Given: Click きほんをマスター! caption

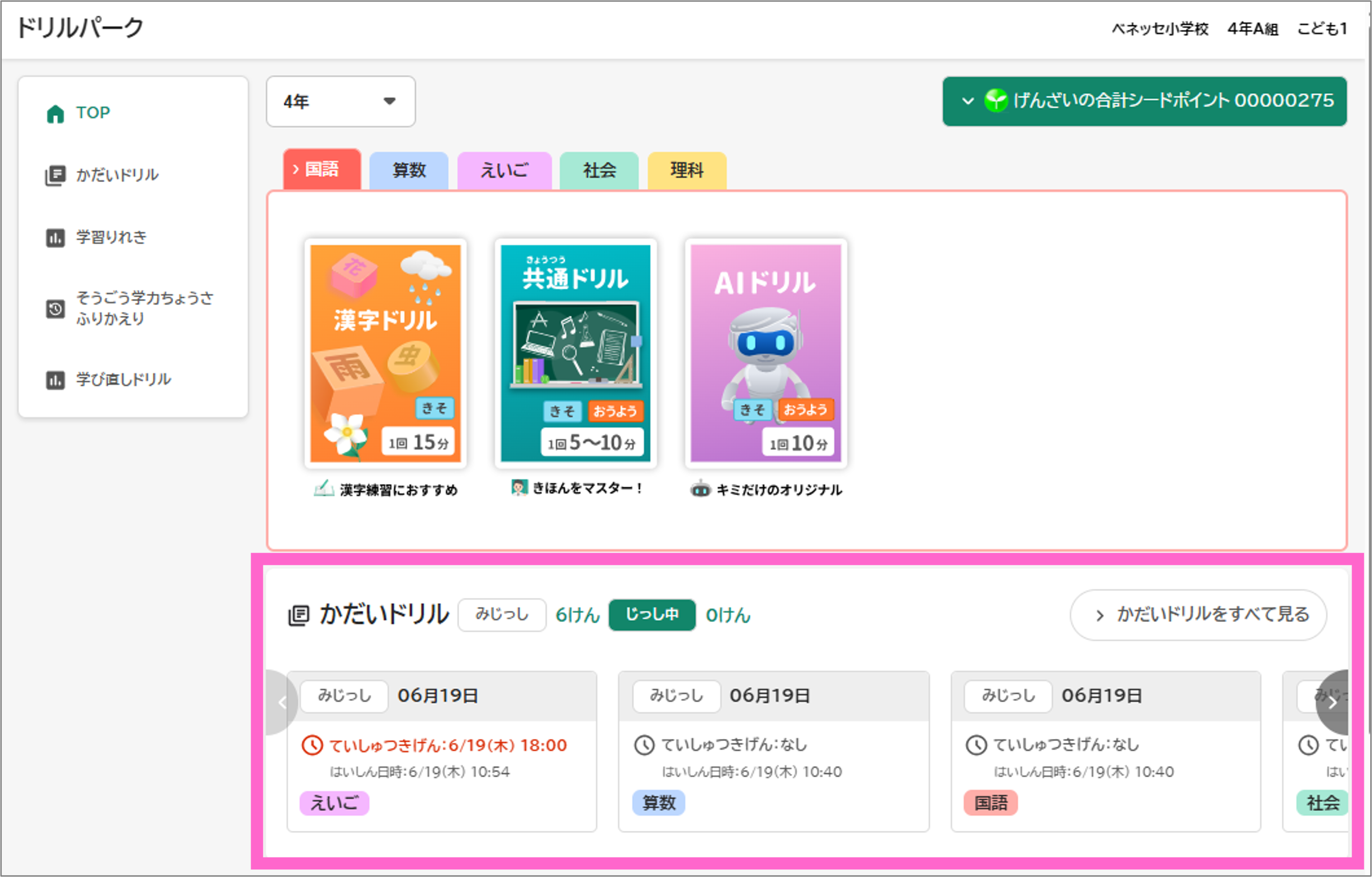Looking at the screenshot, I should [x=587, y=488].
